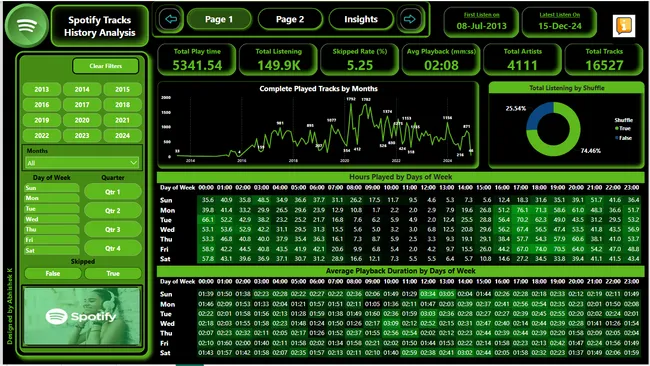Filter by year 2018
Screen dimensions: 650x366
[x=122, y=104]
